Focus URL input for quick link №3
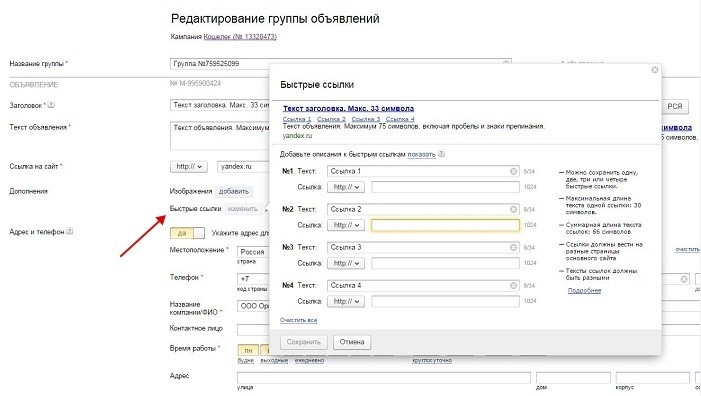The image size is (701, 396). click(x=445, y=263)
